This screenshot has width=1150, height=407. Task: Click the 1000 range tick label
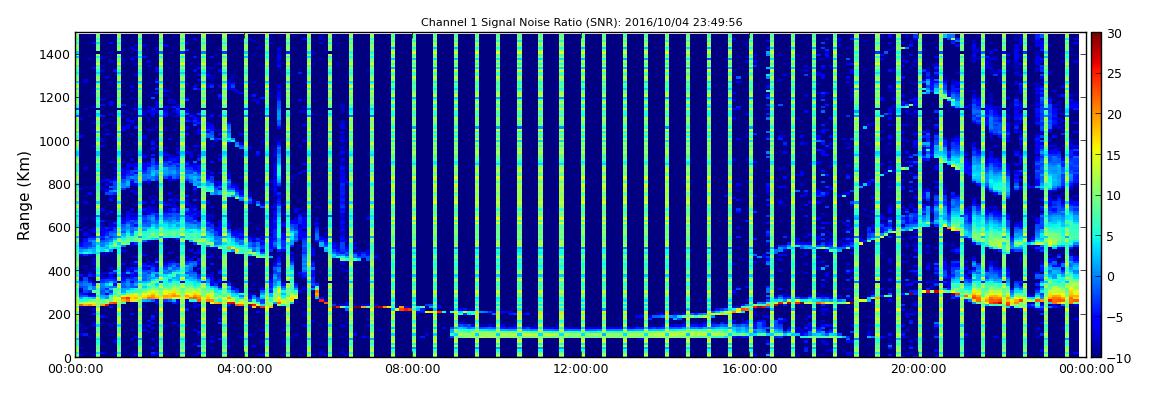55,141
